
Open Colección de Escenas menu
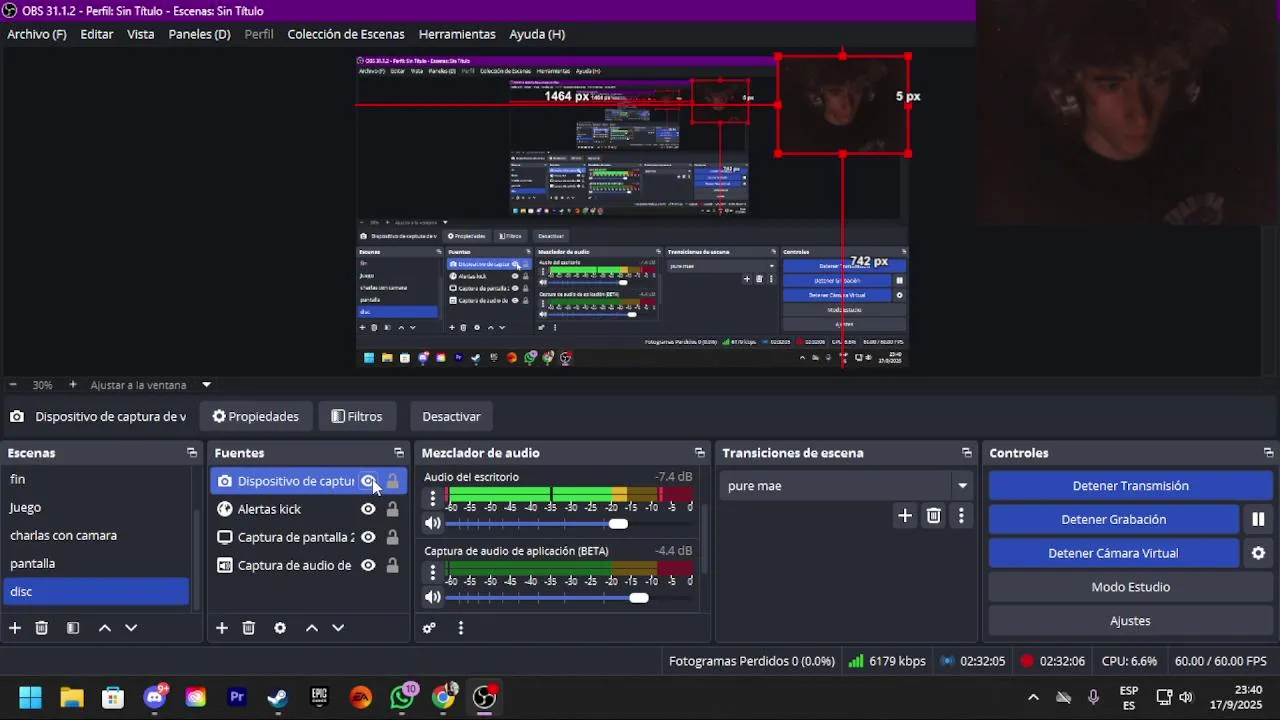pyautogui.click(x=346, y=34)
